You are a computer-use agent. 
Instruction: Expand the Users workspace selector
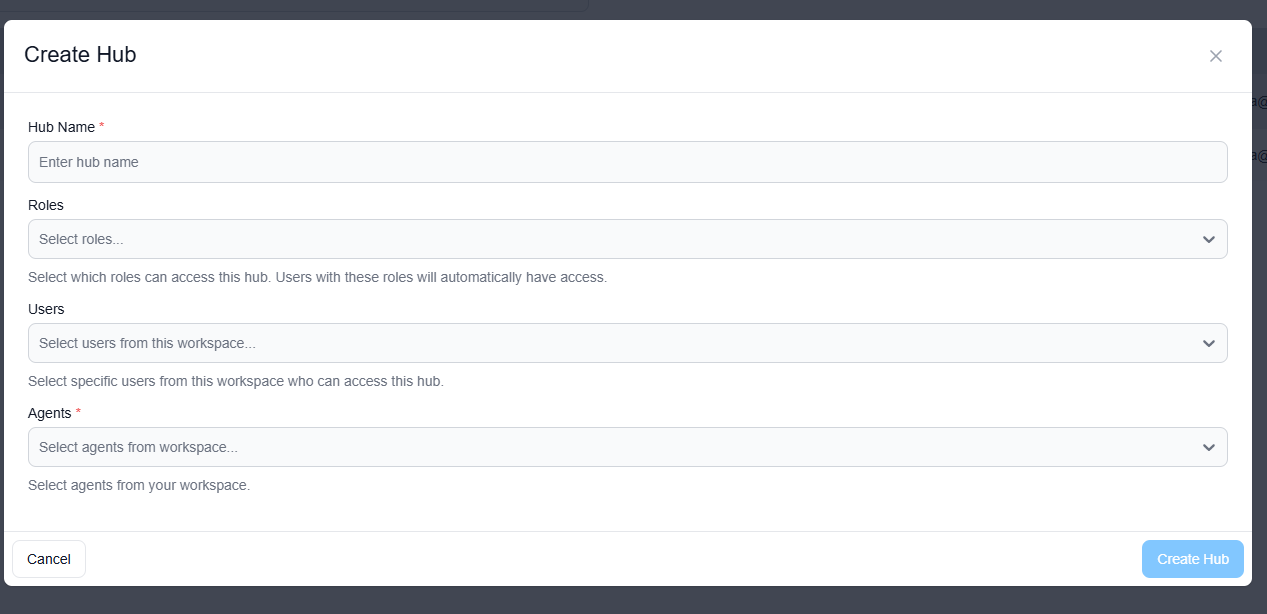click(x=627, y=343)
